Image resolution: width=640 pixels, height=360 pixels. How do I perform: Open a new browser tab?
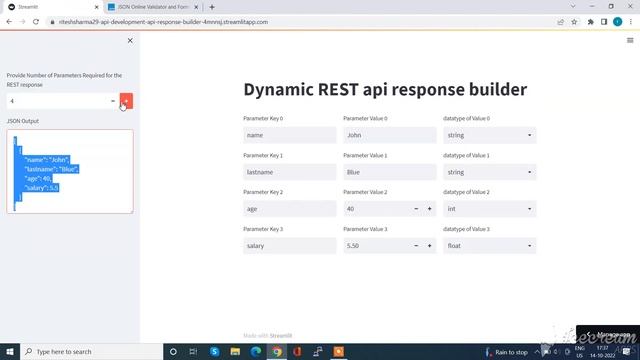pyautogui.click(x=212, y=7)
